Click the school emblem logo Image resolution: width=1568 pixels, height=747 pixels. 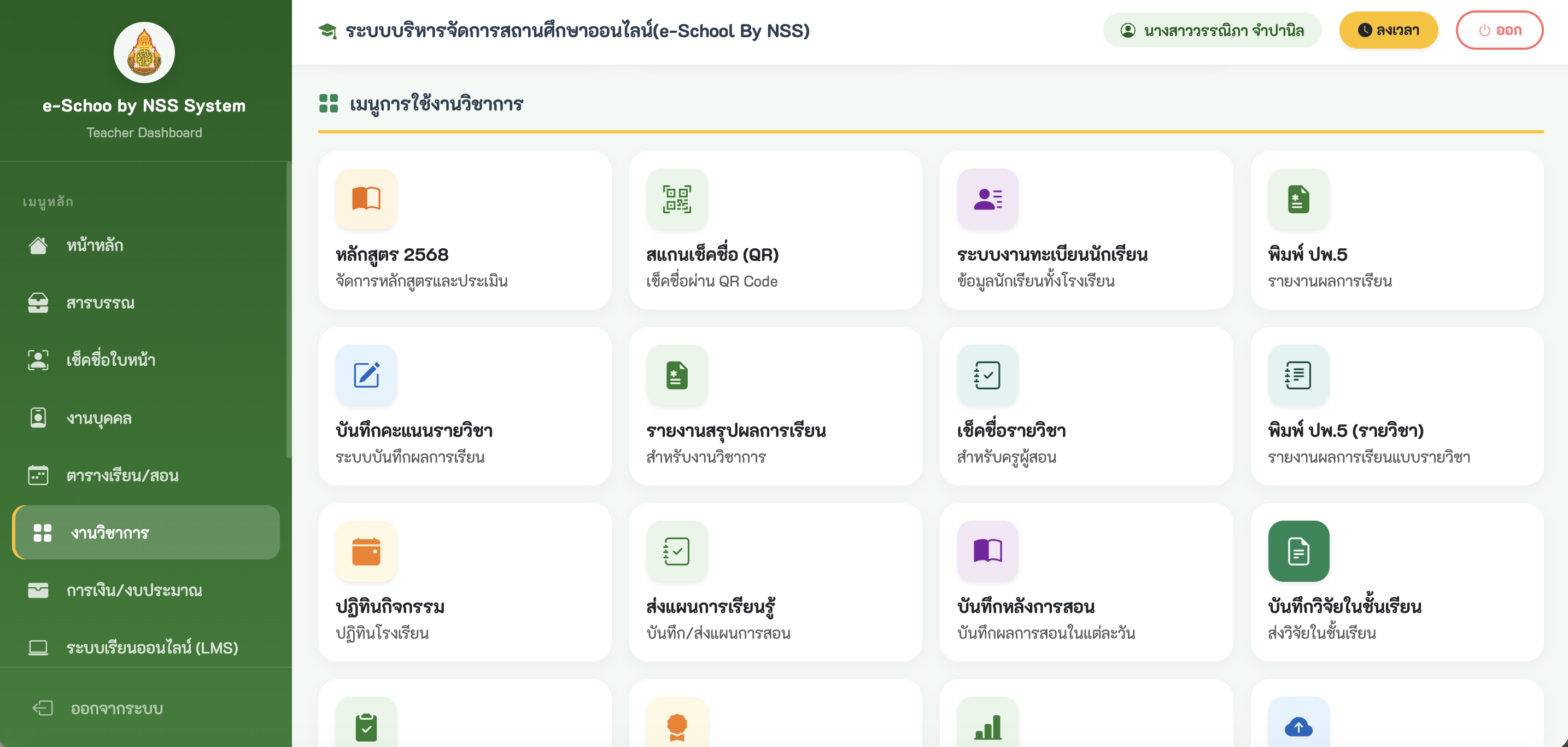click(144, 52)
